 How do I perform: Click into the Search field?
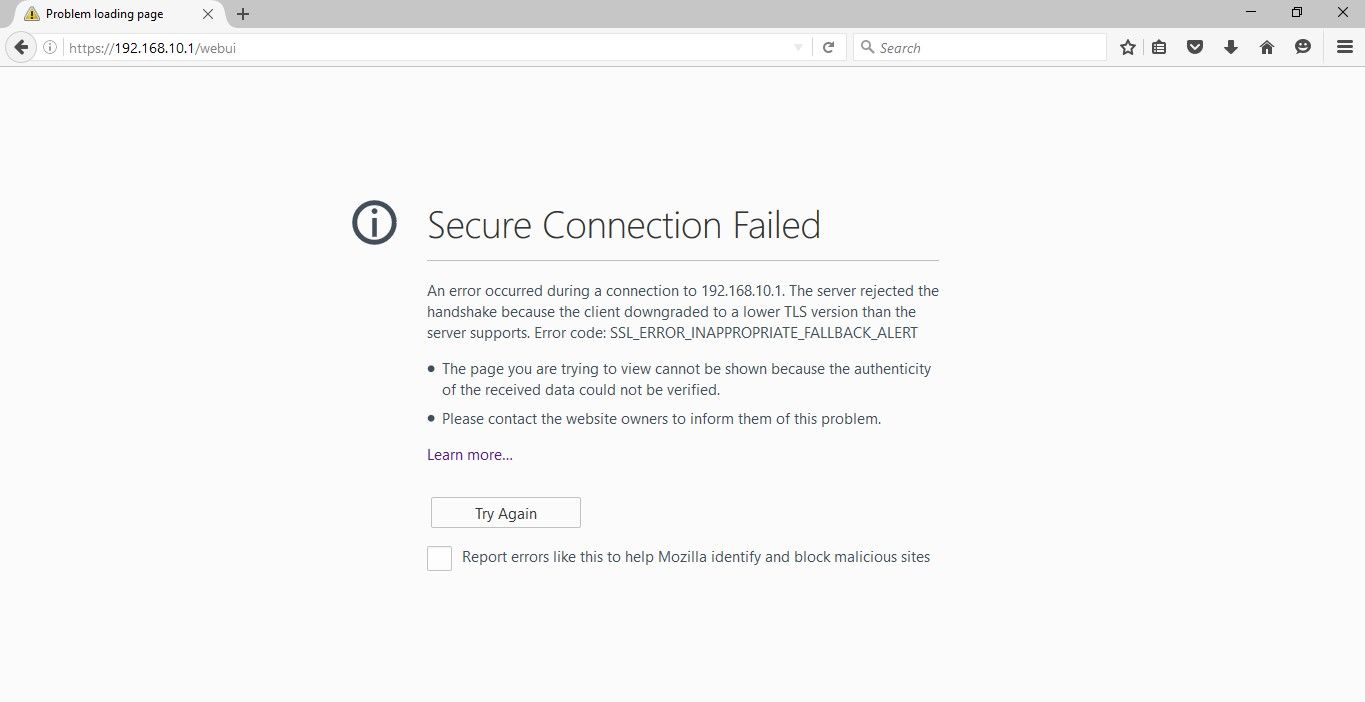(985, 47)
